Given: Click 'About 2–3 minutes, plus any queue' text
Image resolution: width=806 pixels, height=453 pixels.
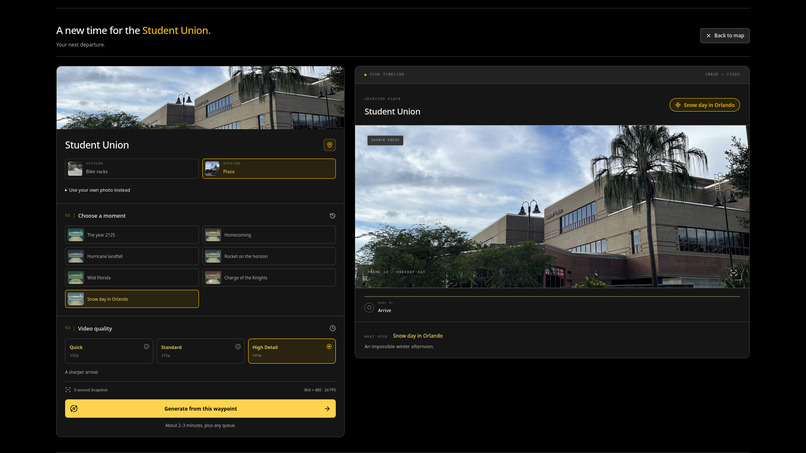Looking at the screenshot, I should [x=200, y=425].
